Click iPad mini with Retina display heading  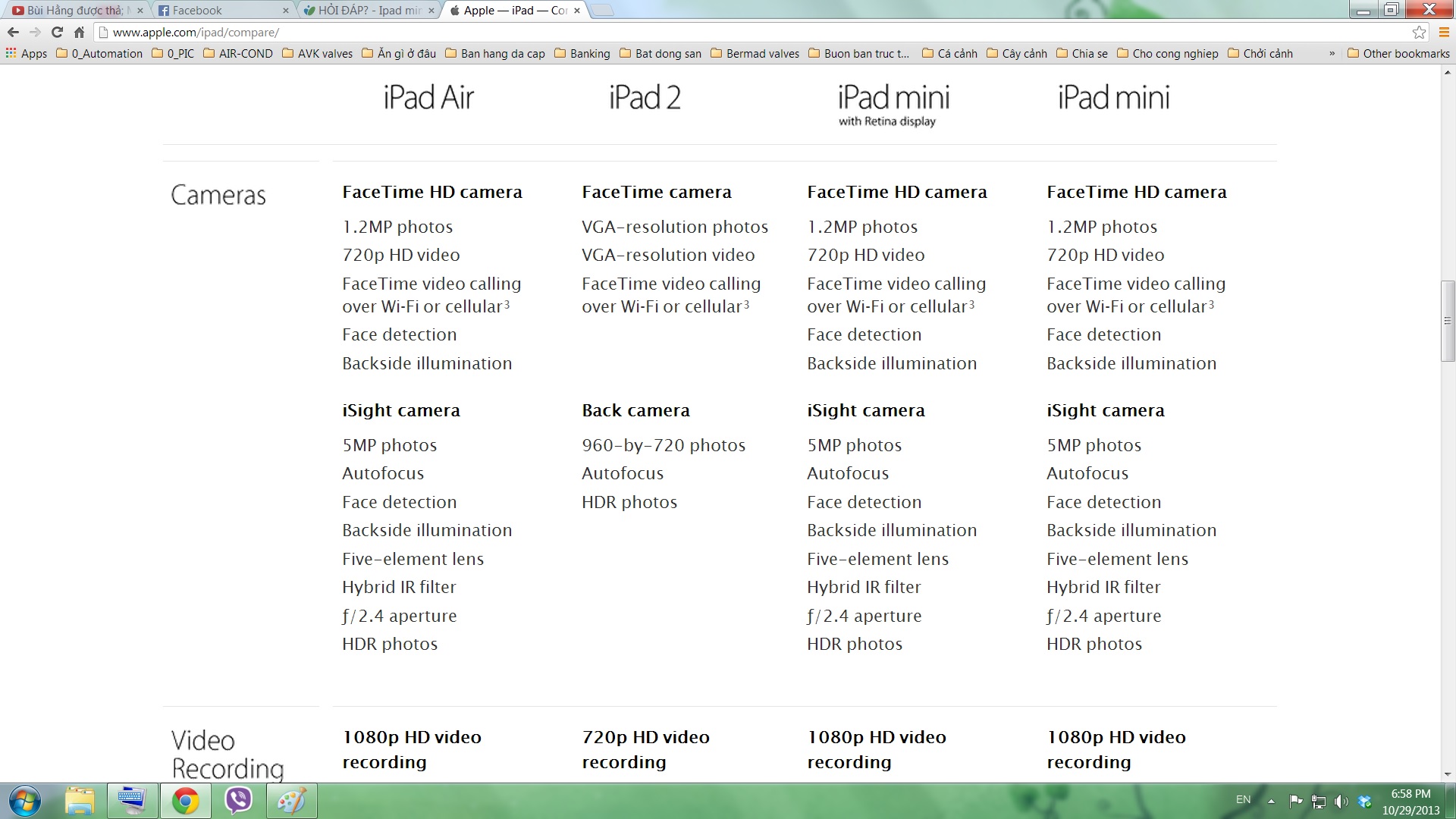(893, 105)
